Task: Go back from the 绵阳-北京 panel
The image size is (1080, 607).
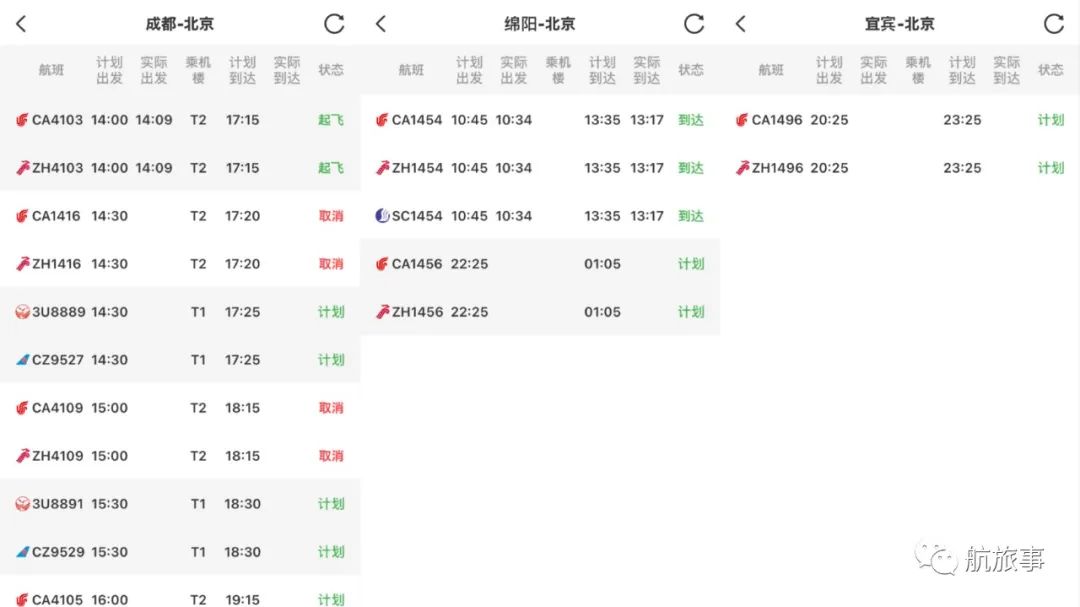Action: [381, 24]
